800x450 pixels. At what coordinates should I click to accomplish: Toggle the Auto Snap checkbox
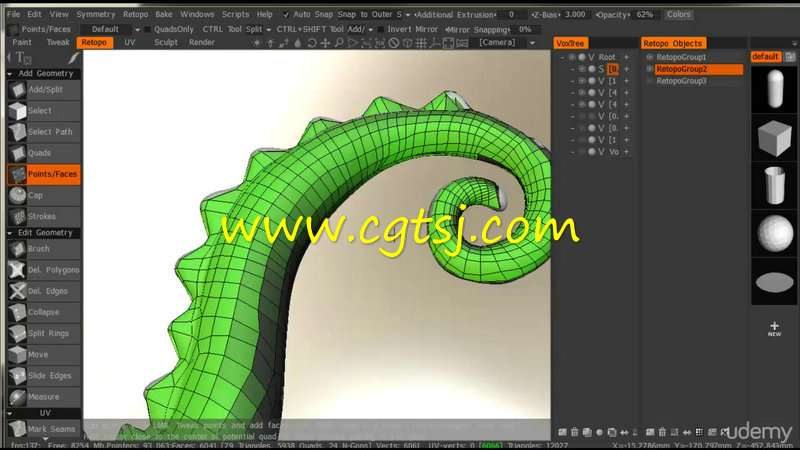pyautogui.click(x=286, y=15)
